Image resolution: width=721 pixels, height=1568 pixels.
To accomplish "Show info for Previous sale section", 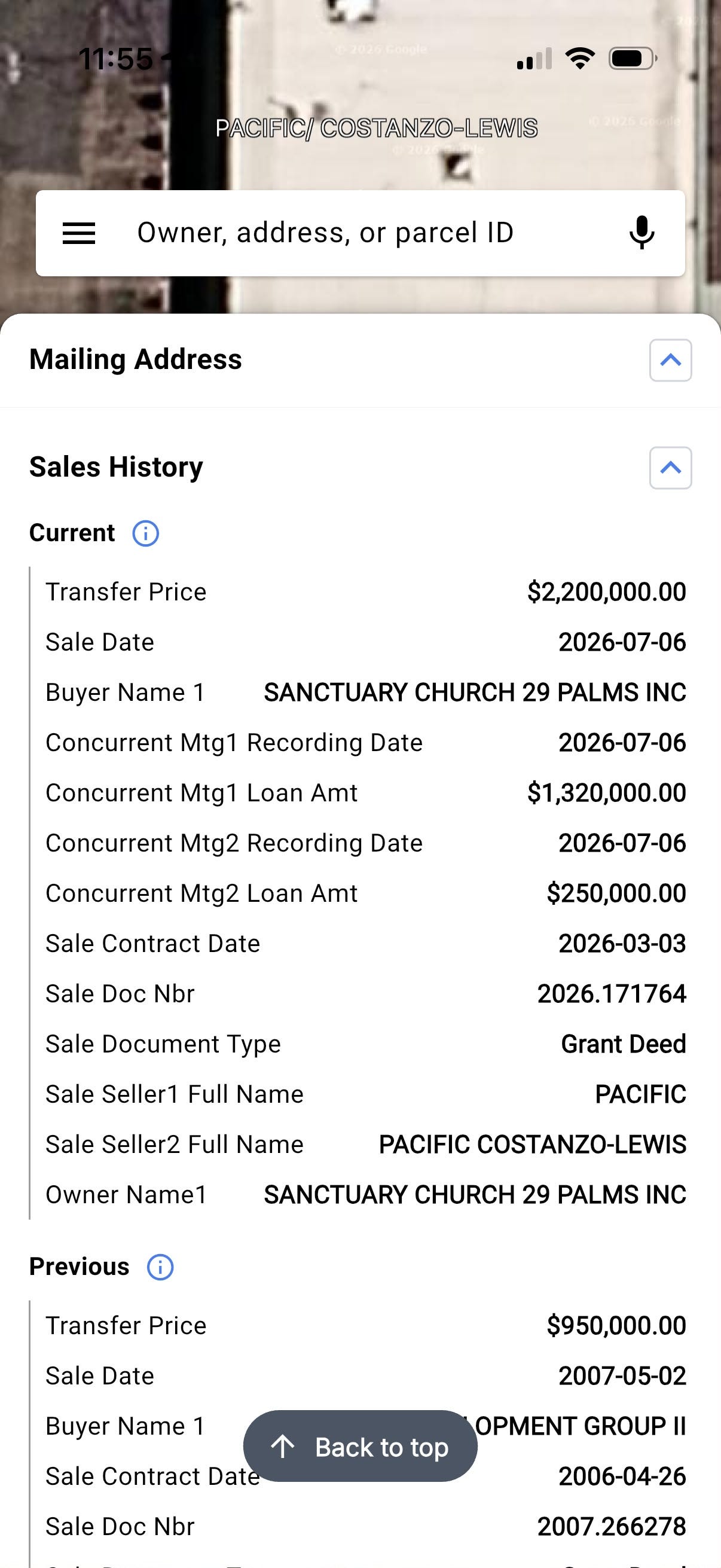I will pos(161,1267).
